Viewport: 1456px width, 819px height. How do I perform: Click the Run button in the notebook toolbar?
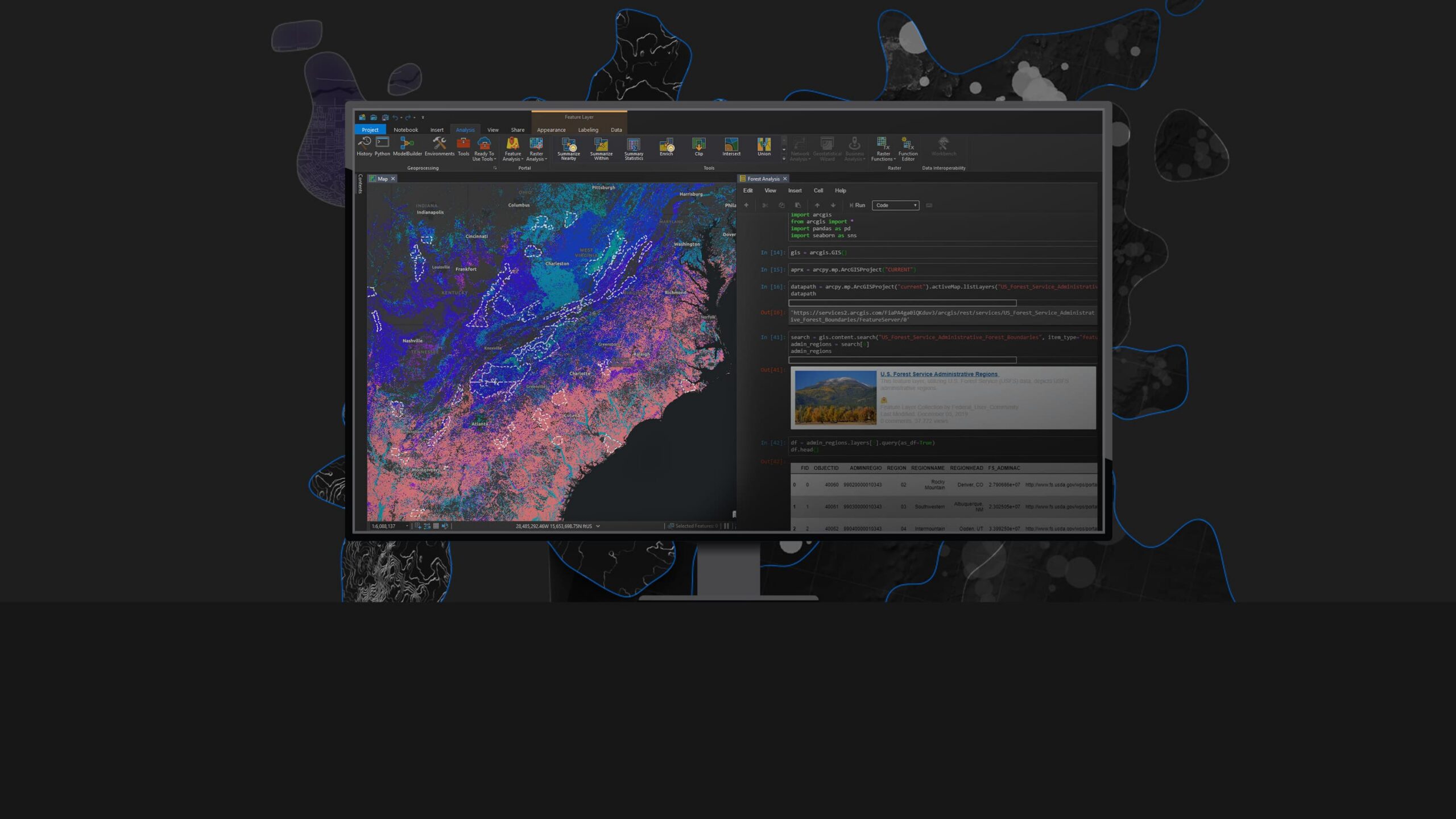857,205
